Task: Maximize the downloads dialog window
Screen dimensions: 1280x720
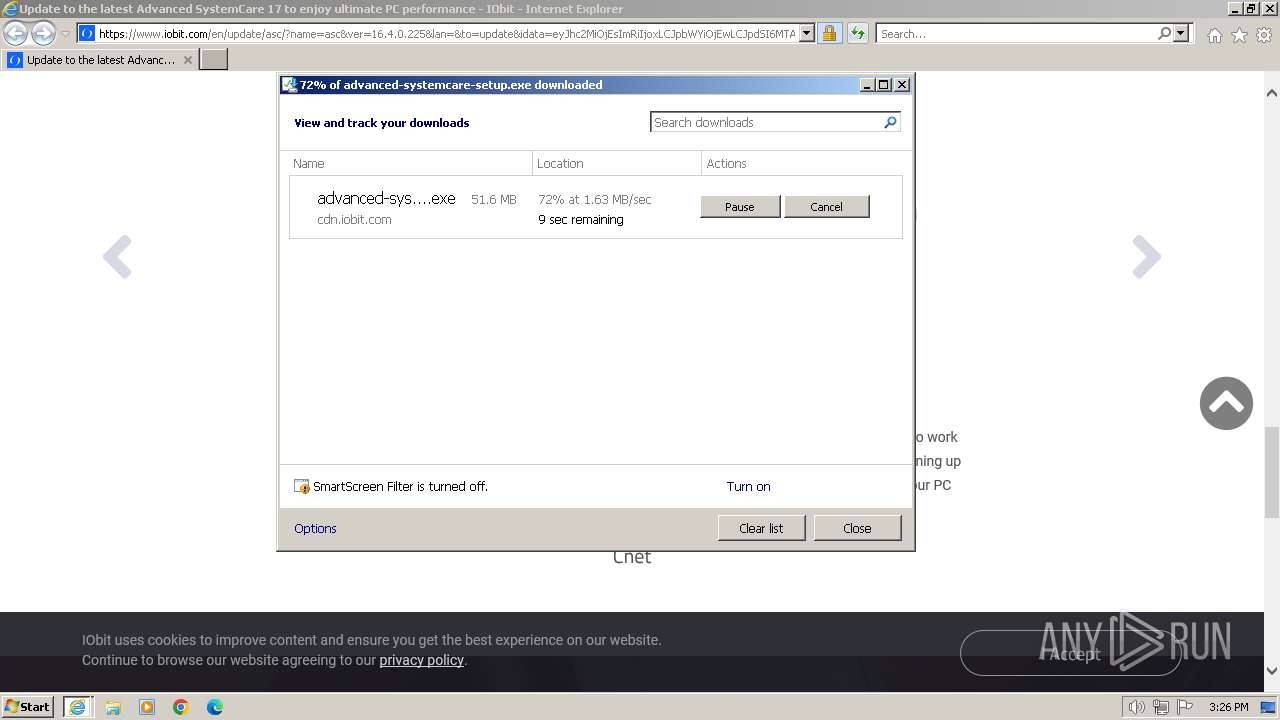Action: click(884, 85)
